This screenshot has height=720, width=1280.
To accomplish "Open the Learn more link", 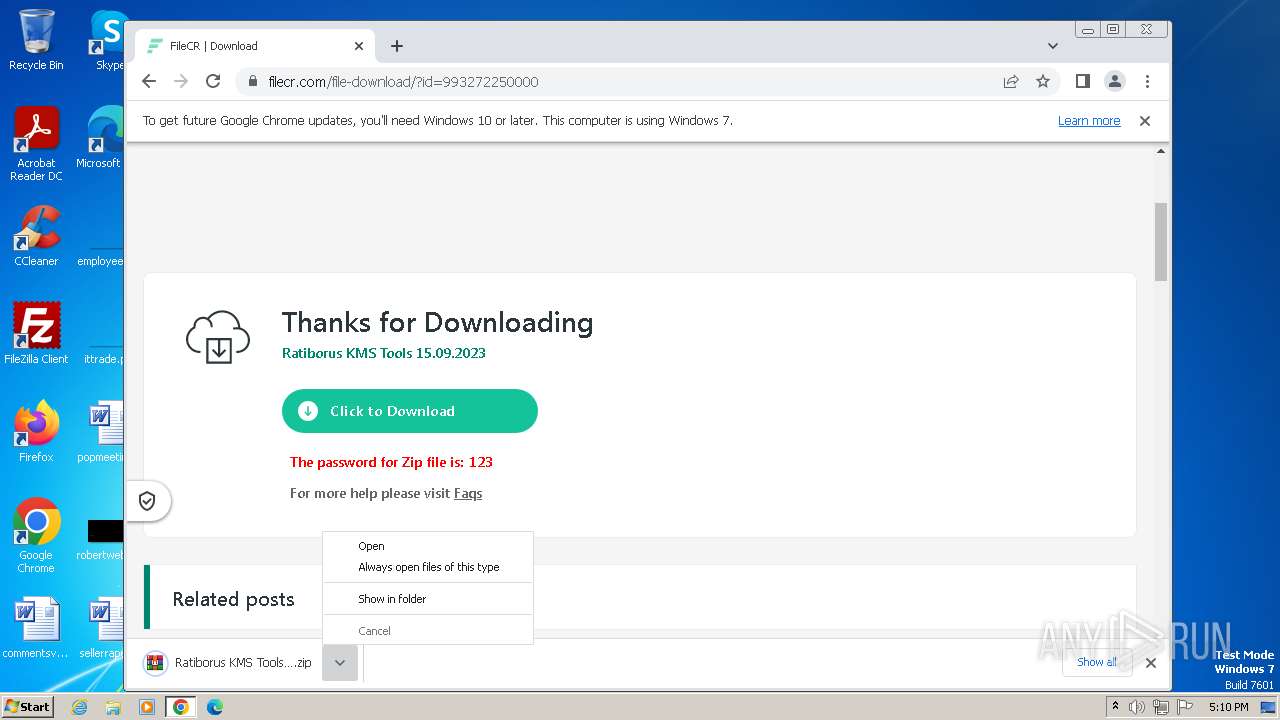I will [1089, 121].
